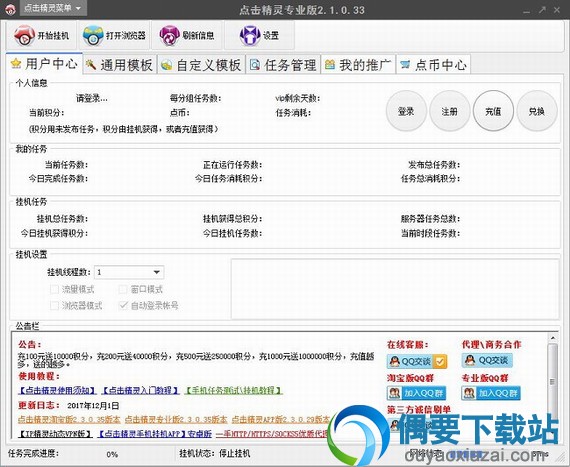
Task: Open the 自定义模板 tab
Action: click(201, 65)
